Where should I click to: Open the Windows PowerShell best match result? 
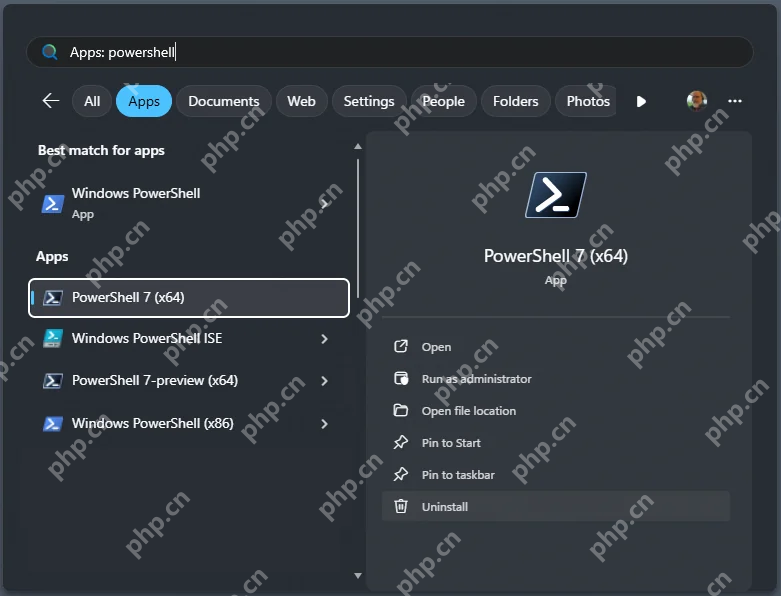(188, 204)
